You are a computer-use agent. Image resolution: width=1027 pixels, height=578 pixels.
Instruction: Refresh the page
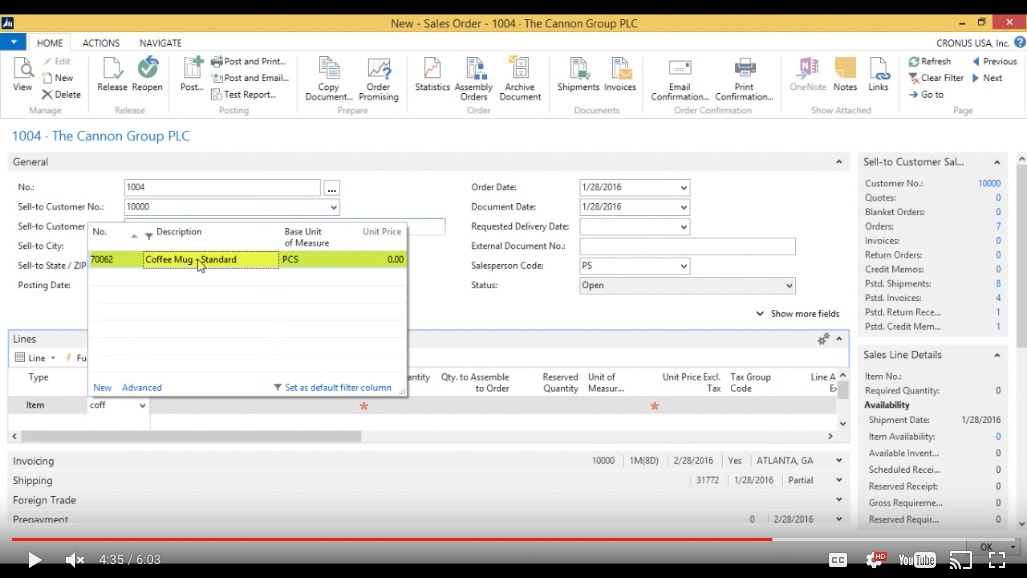[929, 62]
